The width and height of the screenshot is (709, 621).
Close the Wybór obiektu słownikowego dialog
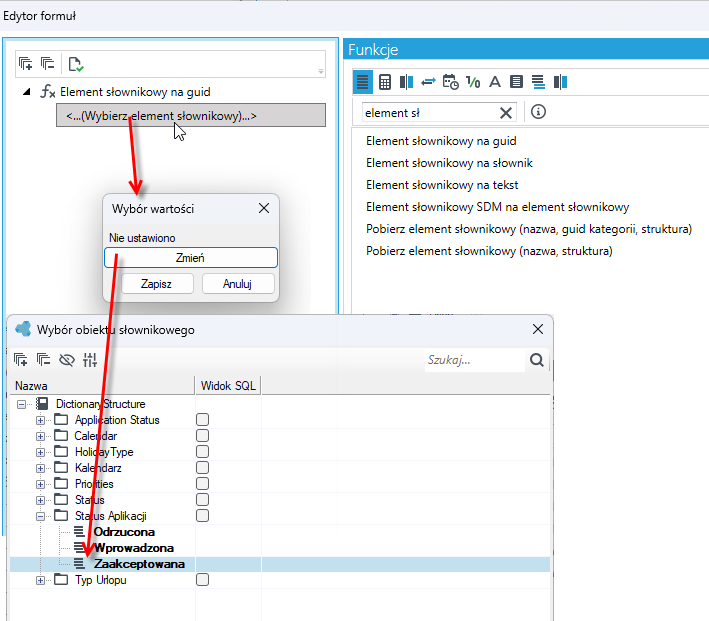click(538, 329)
